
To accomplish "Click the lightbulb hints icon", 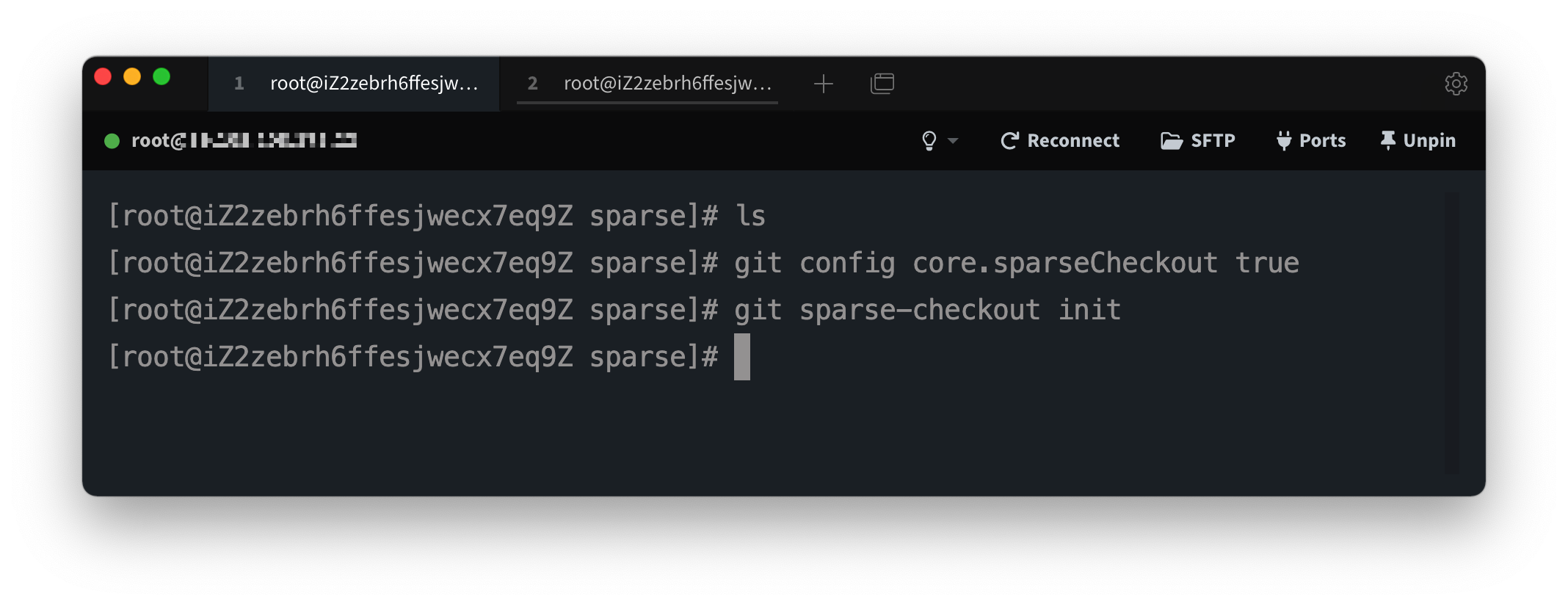I will pos(929,140).
